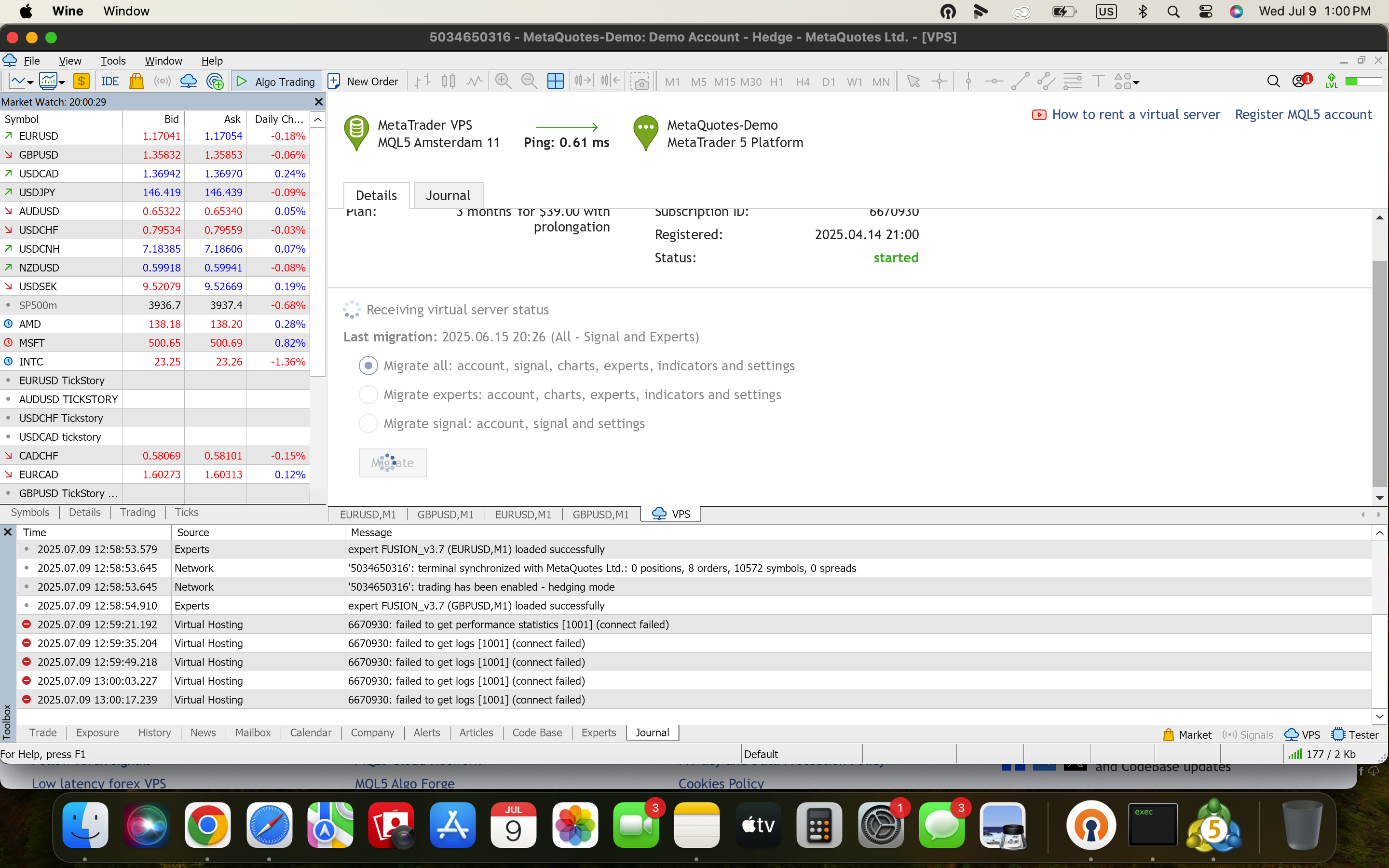Switch to candlestick chart display
The width and height of the screenshot is (1389, 868).
[x=448, y=81]
